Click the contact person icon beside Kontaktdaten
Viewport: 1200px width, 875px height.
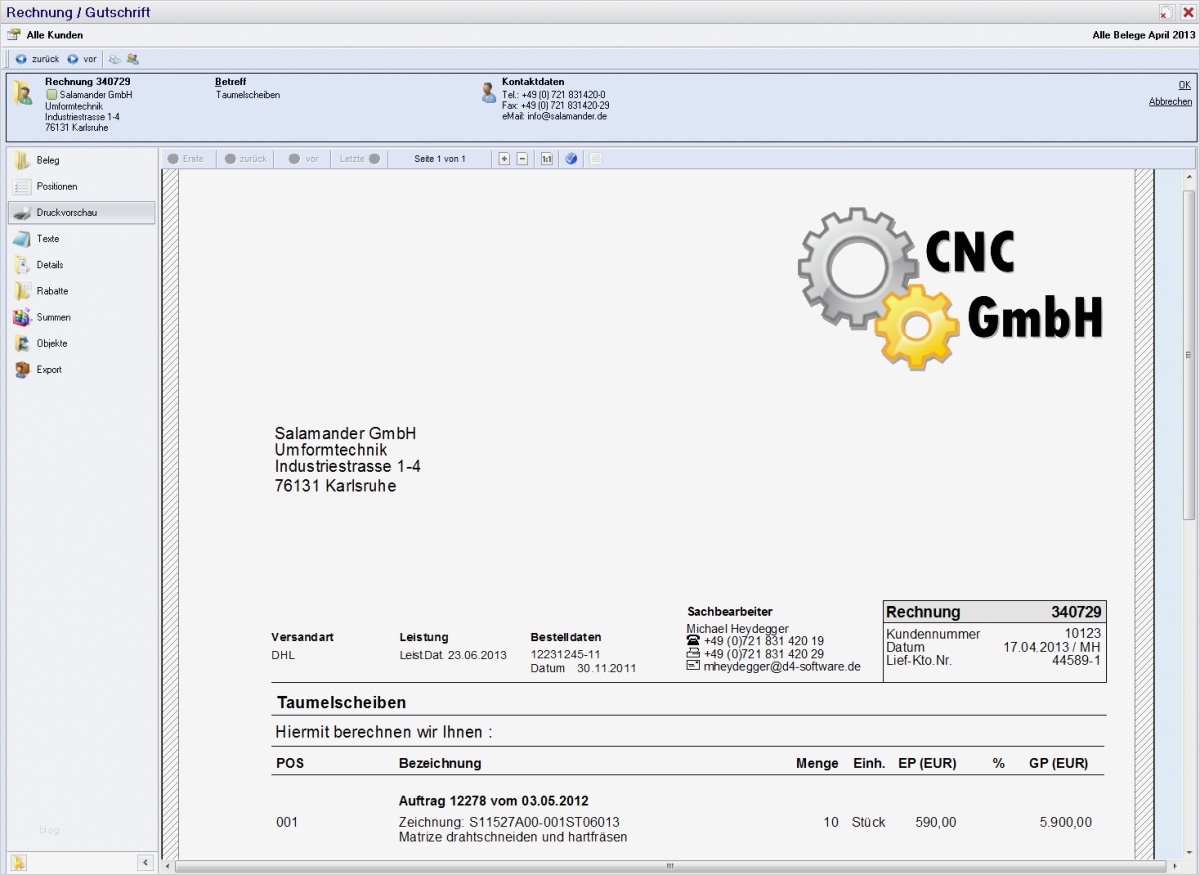(488, 92)
